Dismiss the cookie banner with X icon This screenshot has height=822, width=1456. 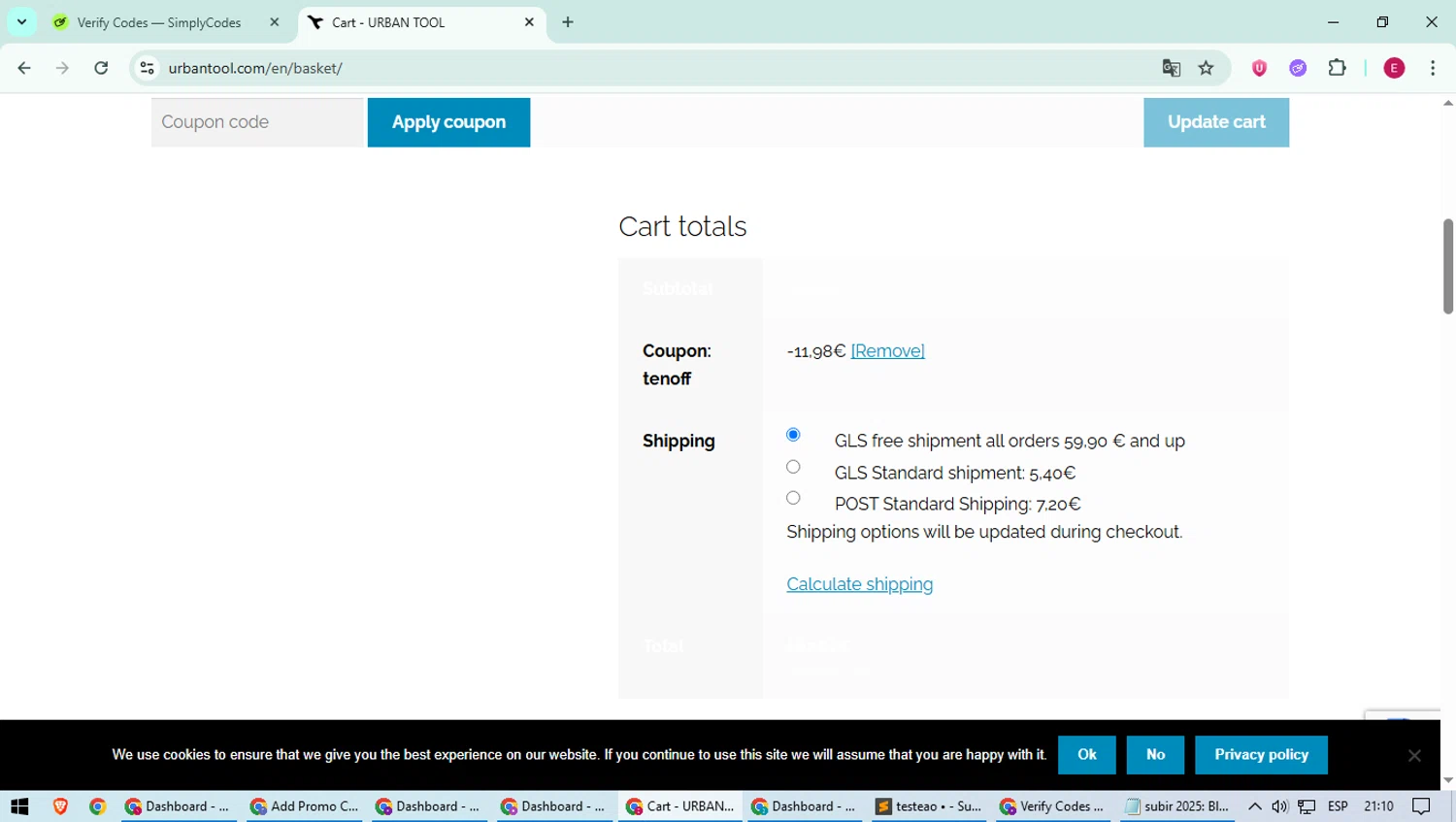[1414, 755]
